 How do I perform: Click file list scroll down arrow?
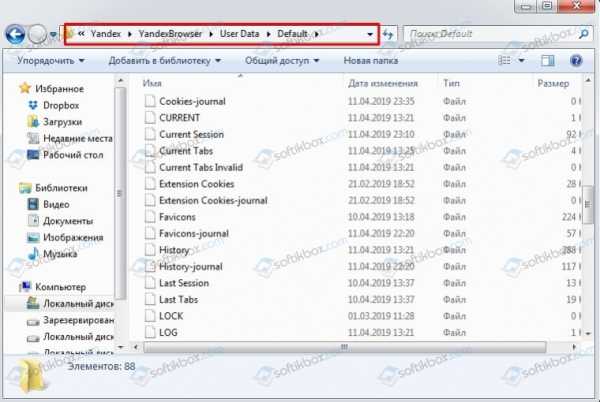[x=588, y=334]
